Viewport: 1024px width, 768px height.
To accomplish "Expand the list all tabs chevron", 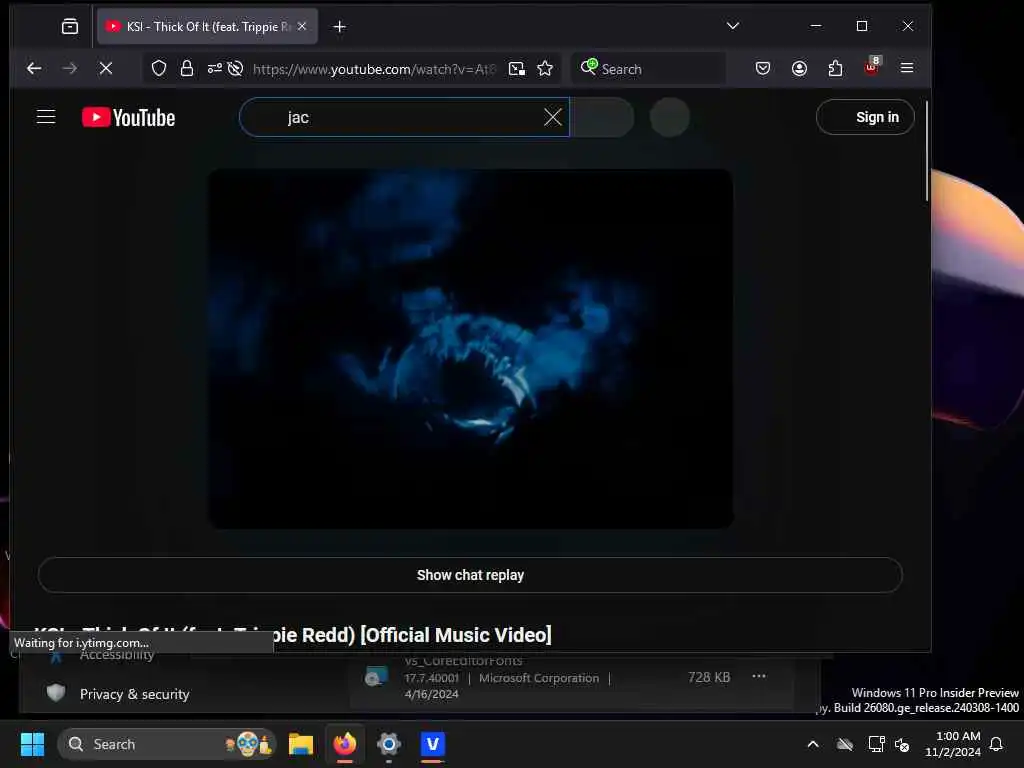I will tap(733, 26).
